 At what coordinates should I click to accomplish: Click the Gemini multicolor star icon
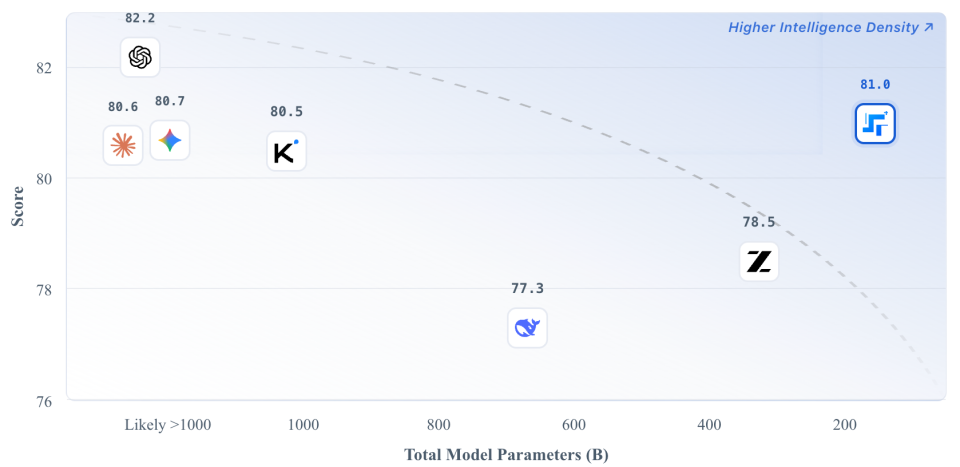(170, 140)
